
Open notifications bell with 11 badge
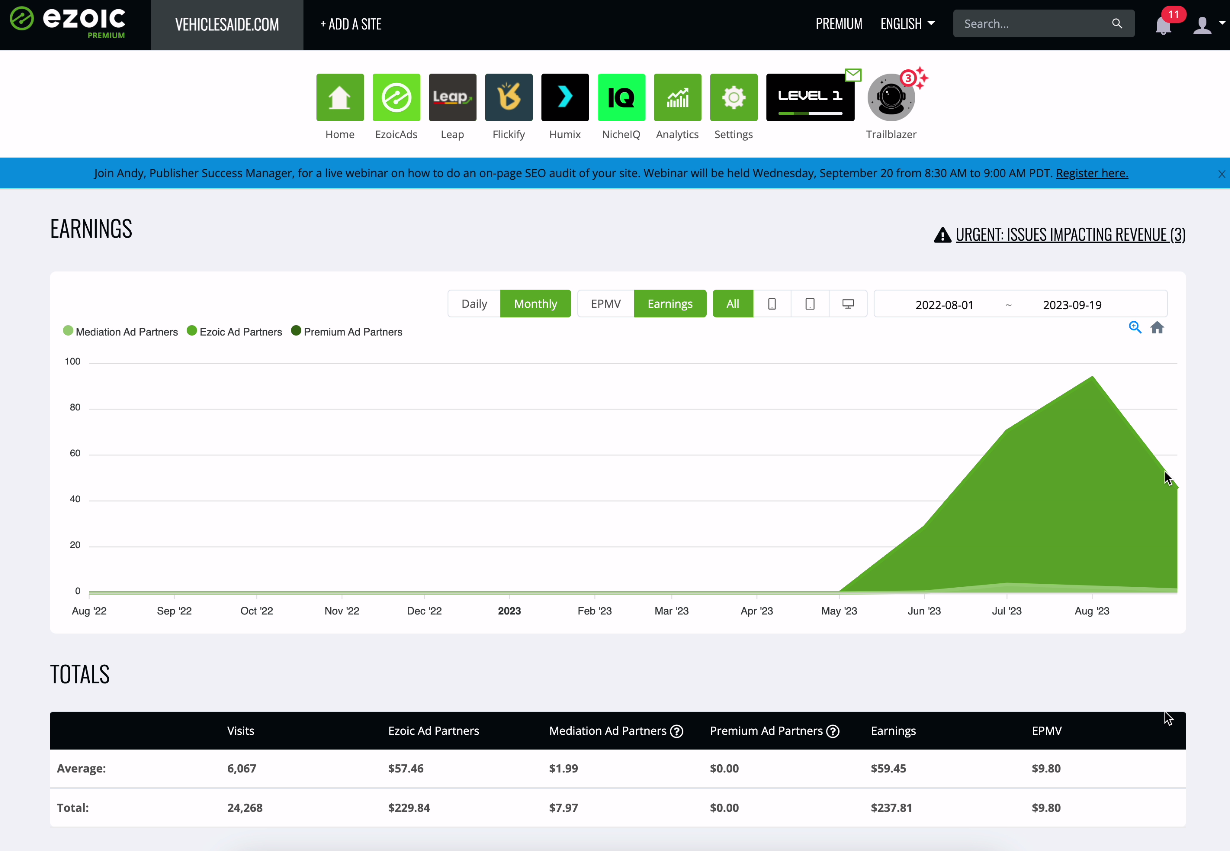(1163, 25)
